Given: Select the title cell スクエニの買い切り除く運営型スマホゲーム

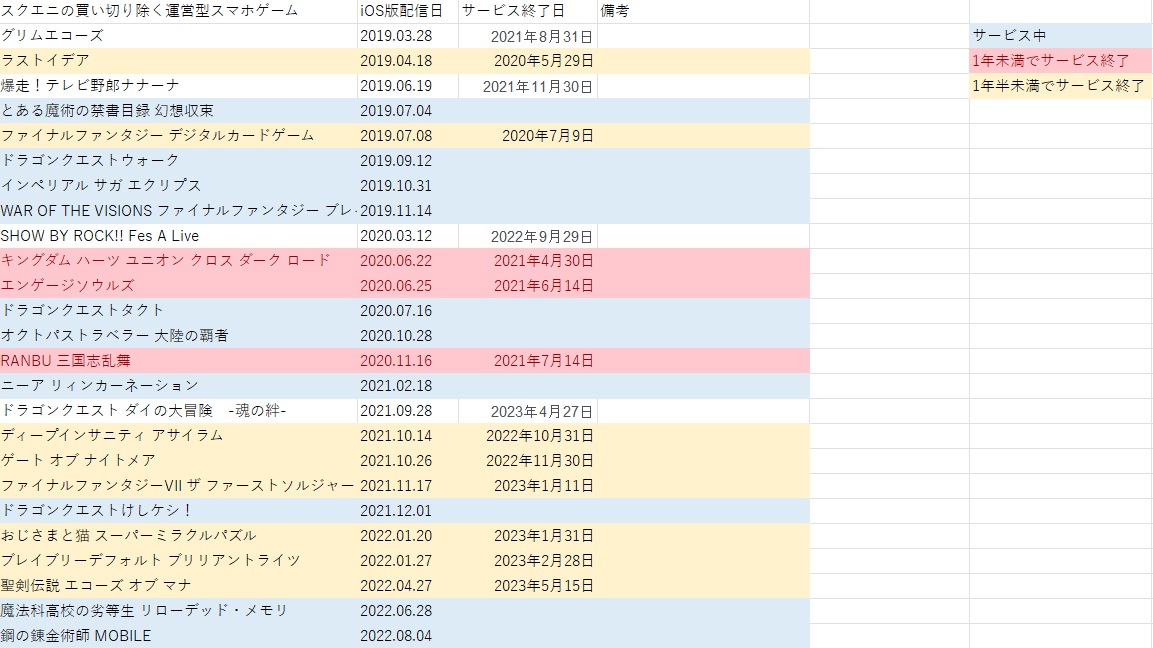Looking at the screenshot, I should coord(179,11).
